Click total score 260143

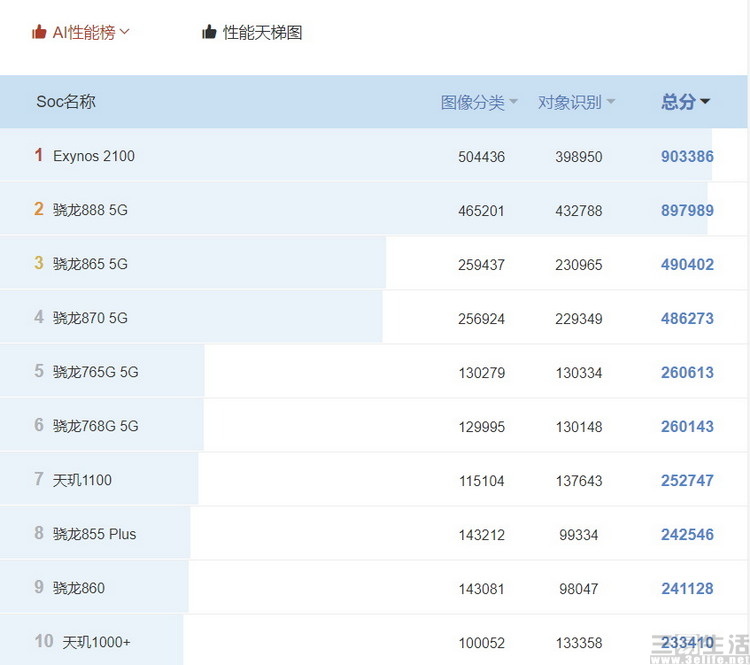point(687,427)
